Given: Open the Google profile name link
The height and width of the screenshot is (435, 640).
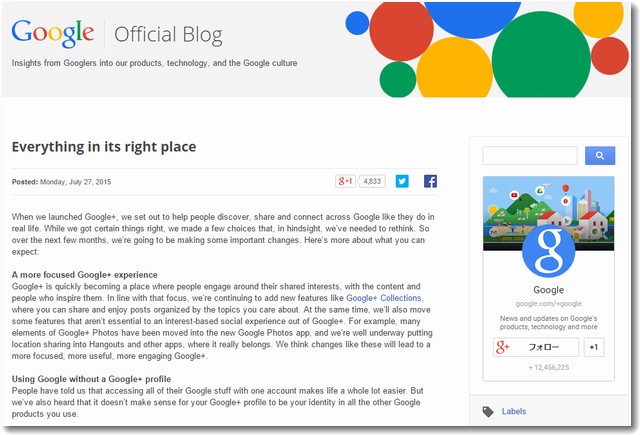Looking at the screenshot, I should click(x=549, y=290).
